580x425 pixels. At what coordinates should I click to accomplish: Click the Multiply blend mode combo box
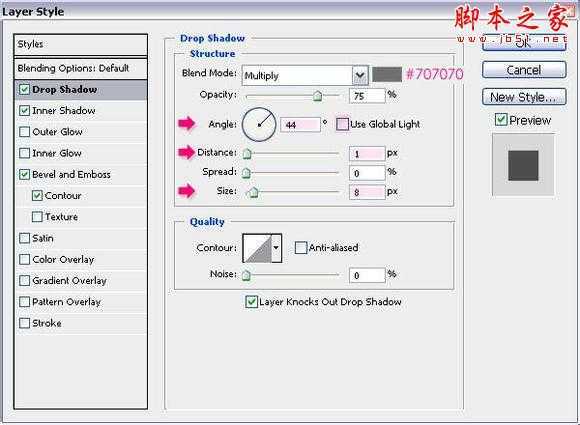(305, 76)
